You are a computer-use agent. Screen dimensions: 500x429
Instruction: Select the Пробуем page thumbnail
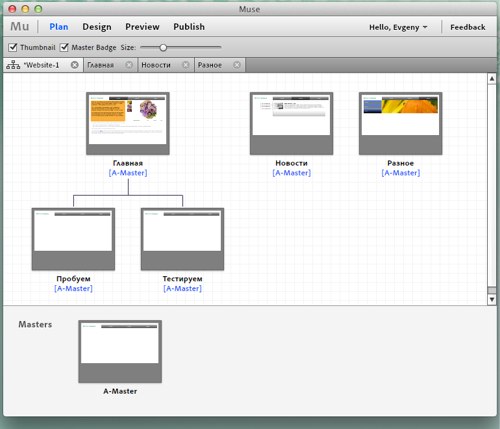(73, 239)
